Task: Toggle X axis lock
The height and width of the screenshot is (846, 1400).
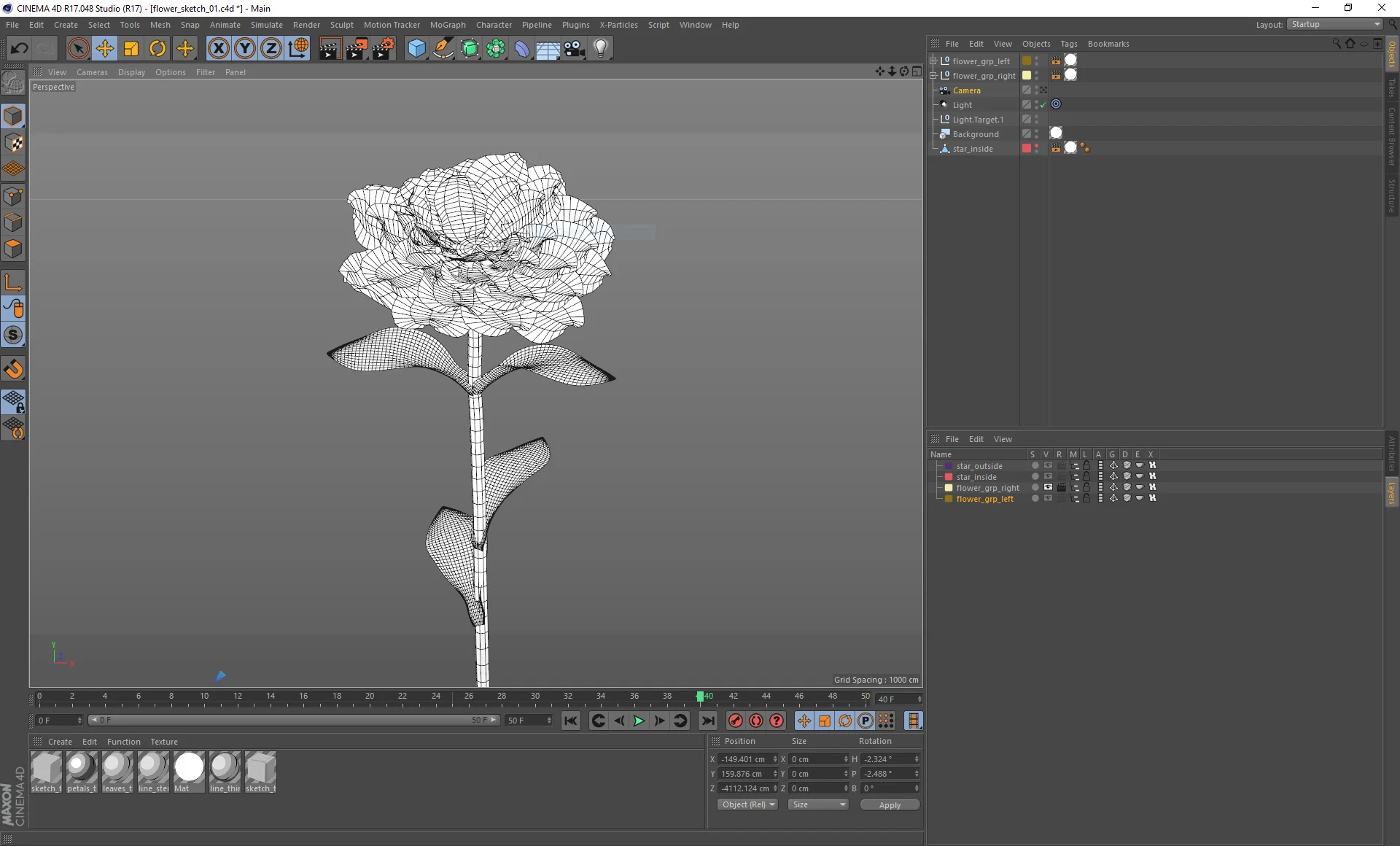Action: click(218, 49)
